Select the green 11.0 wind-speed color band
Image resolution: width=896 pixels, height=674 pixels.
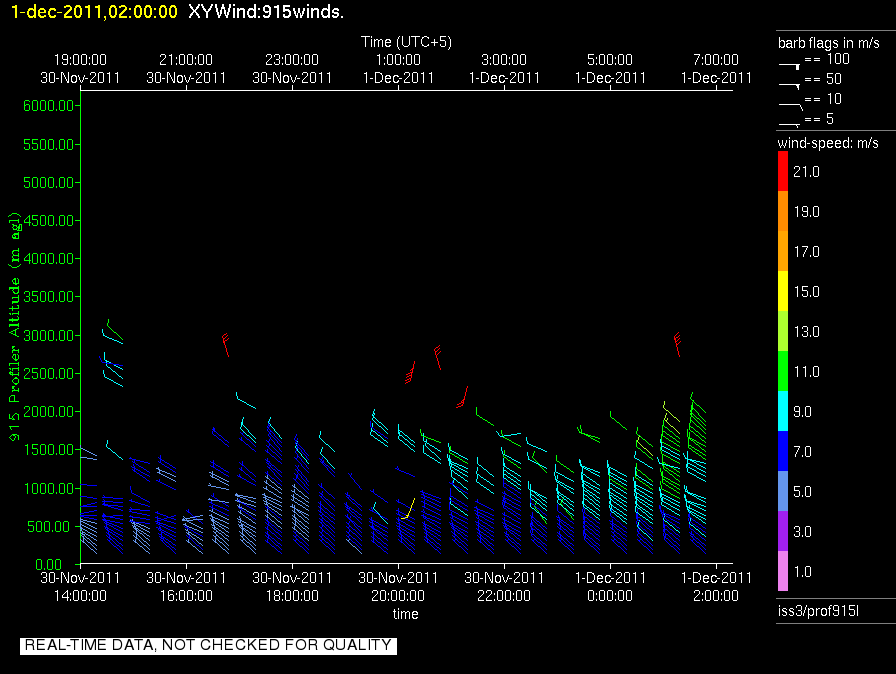coord(783,371)
